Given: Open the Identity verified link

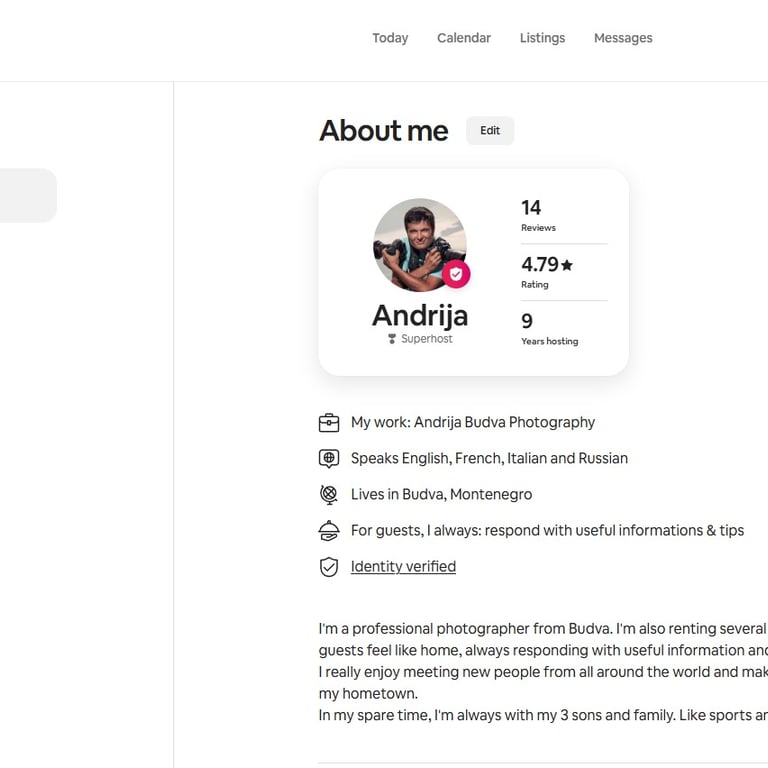Looking at the screenshot, I should click(403, 567).
